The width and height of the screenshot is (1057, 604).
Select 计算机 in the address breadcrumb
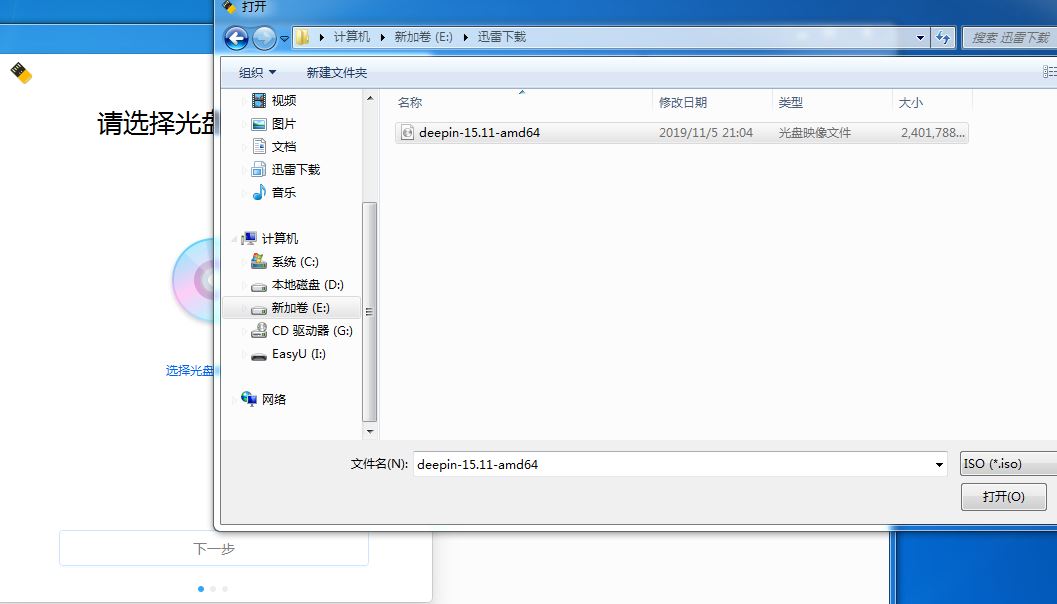352,37
